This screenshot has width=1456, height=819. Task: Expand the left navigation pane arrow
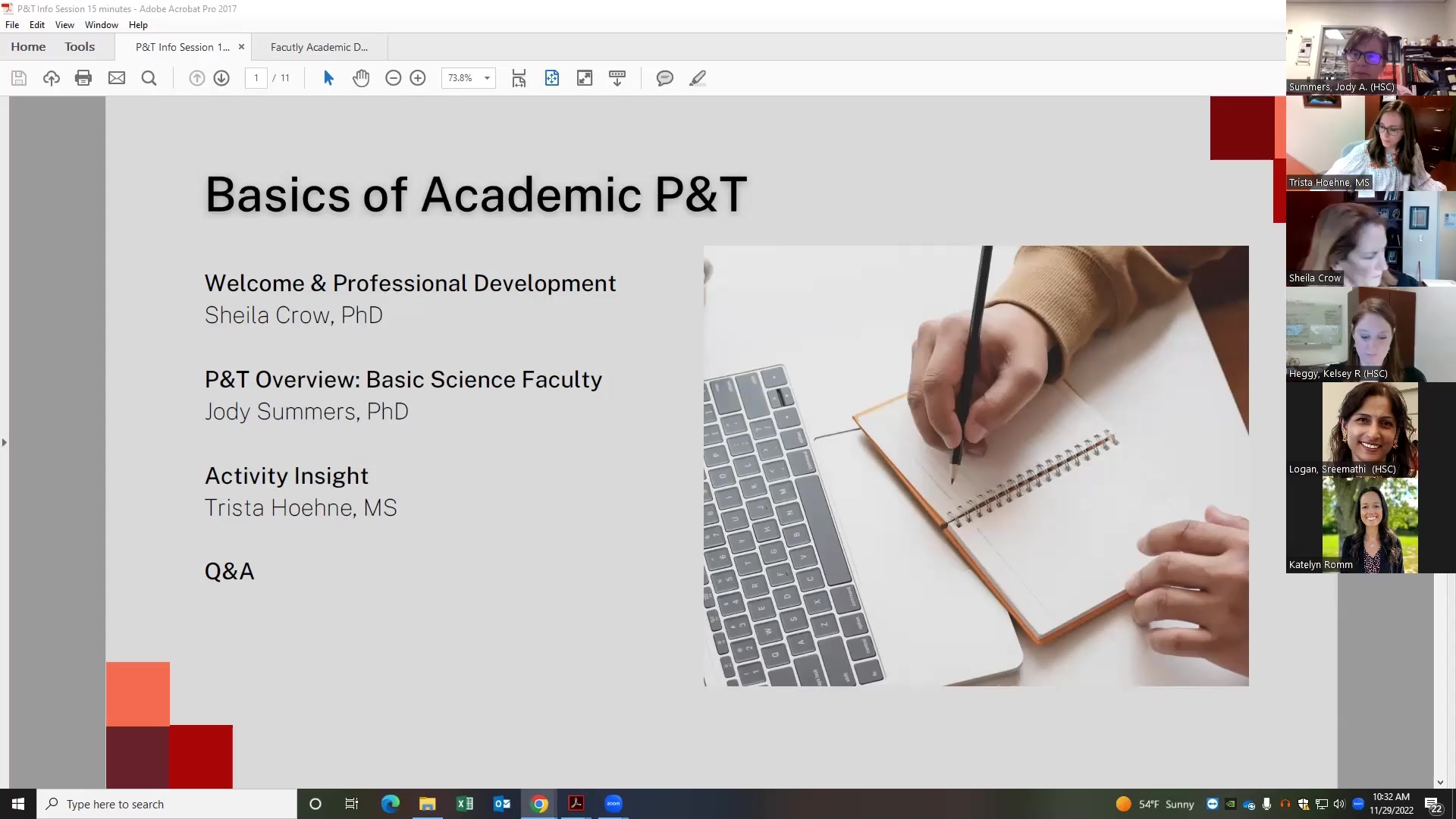5,442
